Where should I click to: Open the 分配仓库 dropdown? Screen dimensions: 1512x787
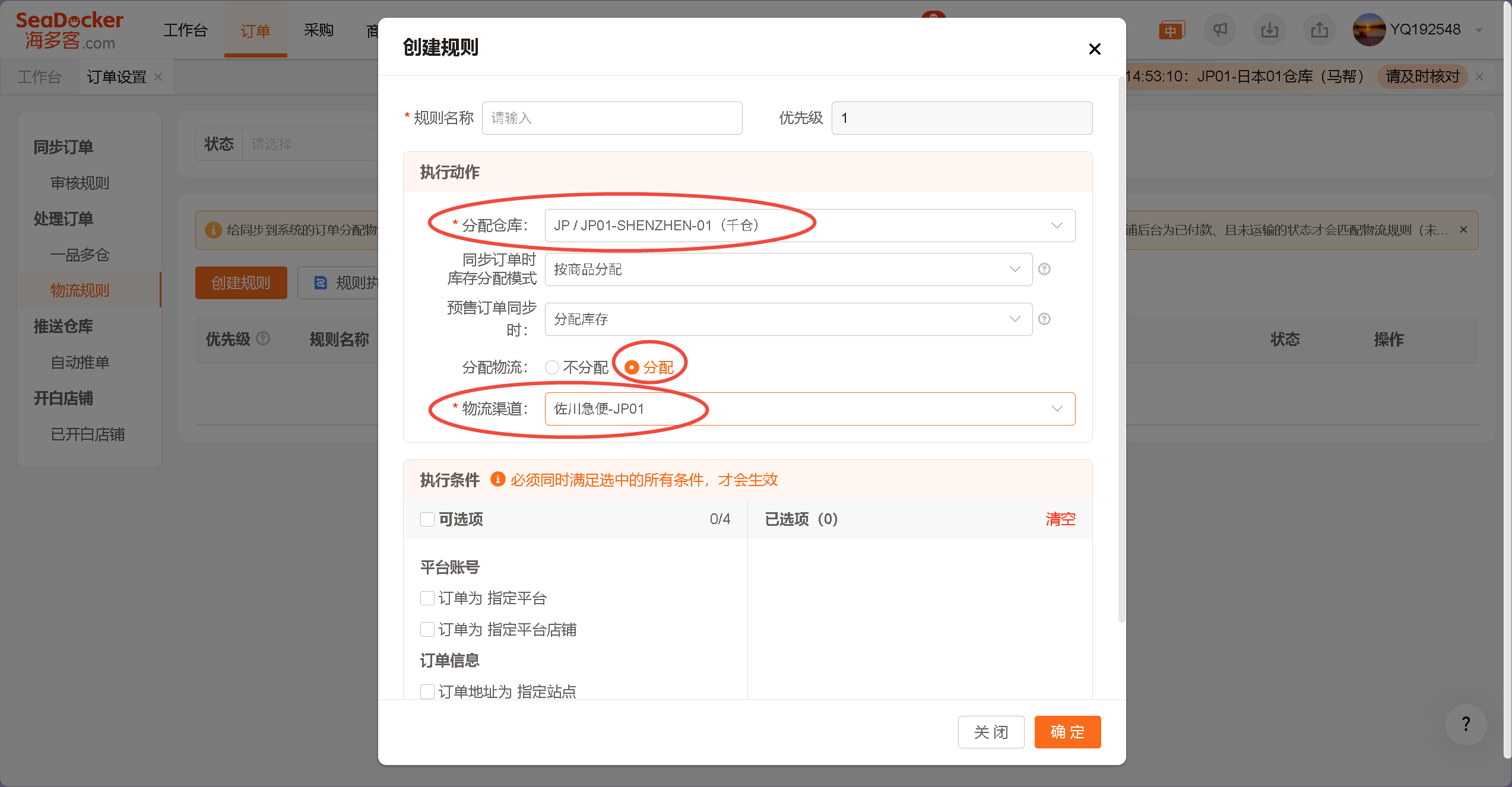[809, 226]
